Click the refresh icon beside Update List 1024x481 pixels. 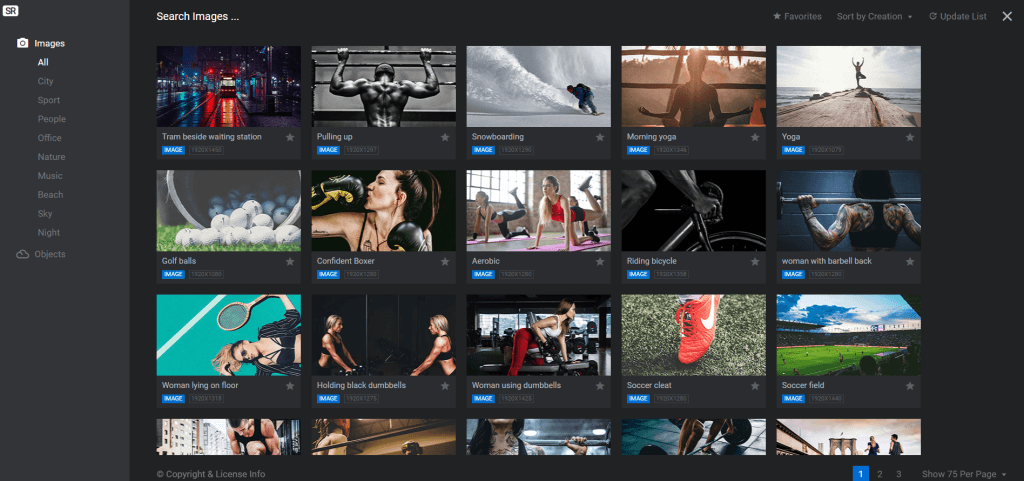point(933,16)
